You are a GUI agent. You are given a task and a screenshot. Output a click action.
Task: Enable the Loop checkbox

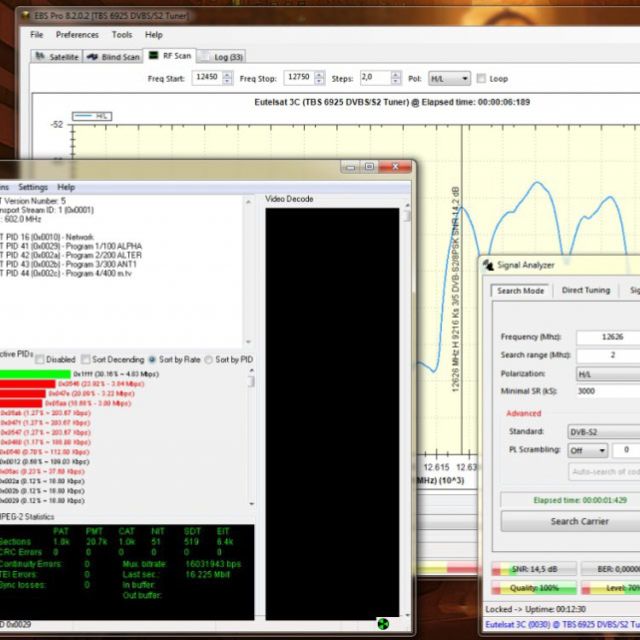point(481,78)
